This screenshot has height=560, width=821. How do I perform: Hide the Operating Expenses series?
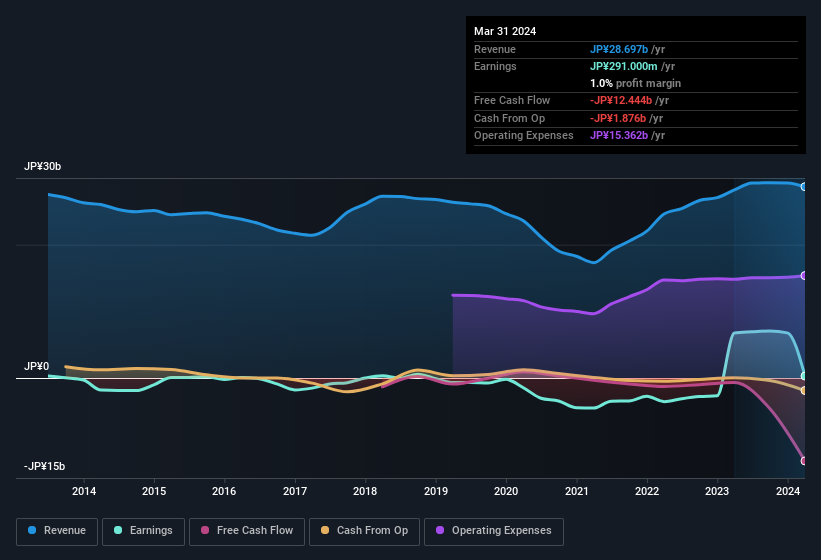(494, 531)
